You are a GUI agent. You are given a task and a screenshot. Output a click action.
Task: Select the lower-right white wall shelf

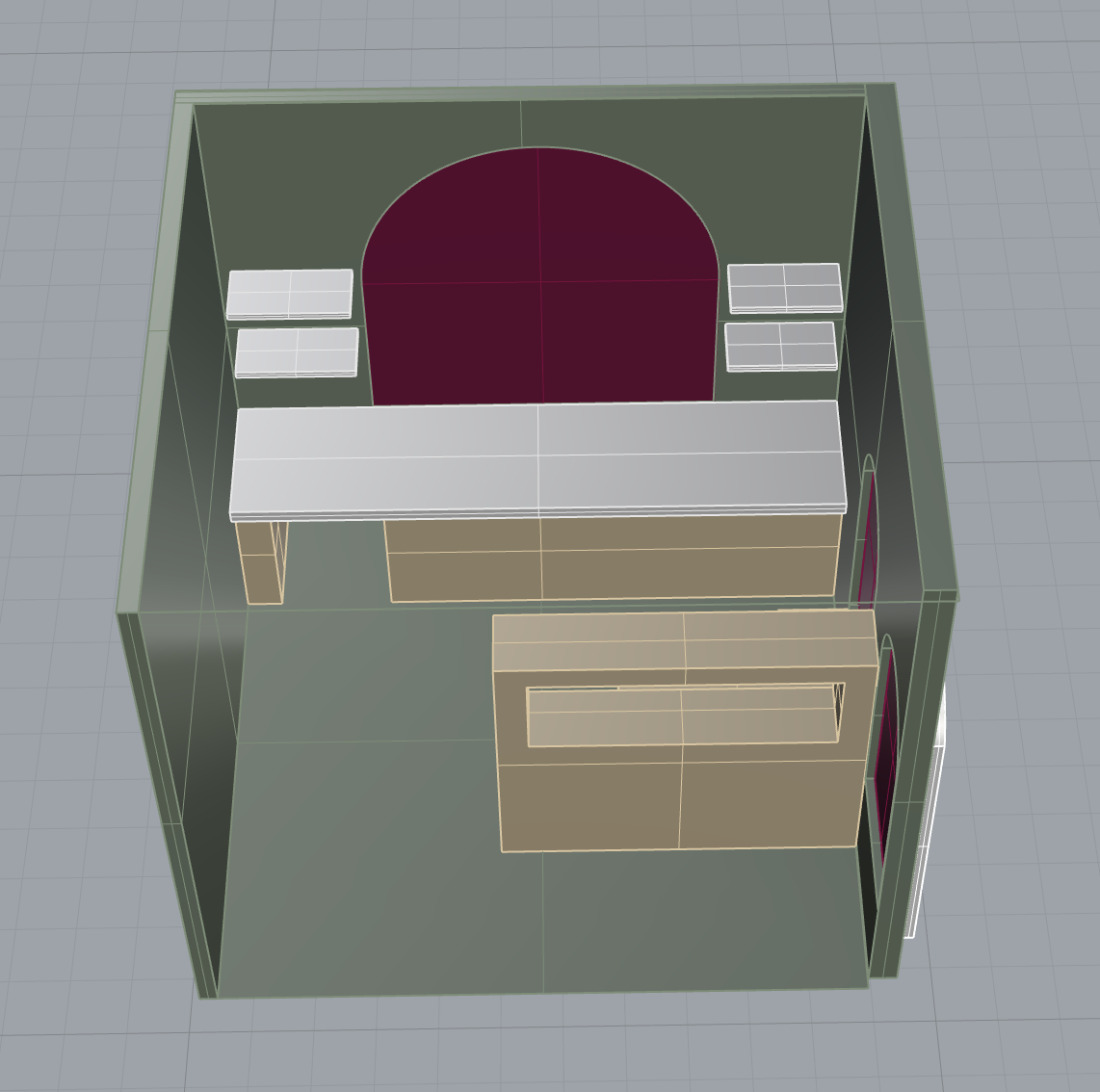tap(781, 347)
